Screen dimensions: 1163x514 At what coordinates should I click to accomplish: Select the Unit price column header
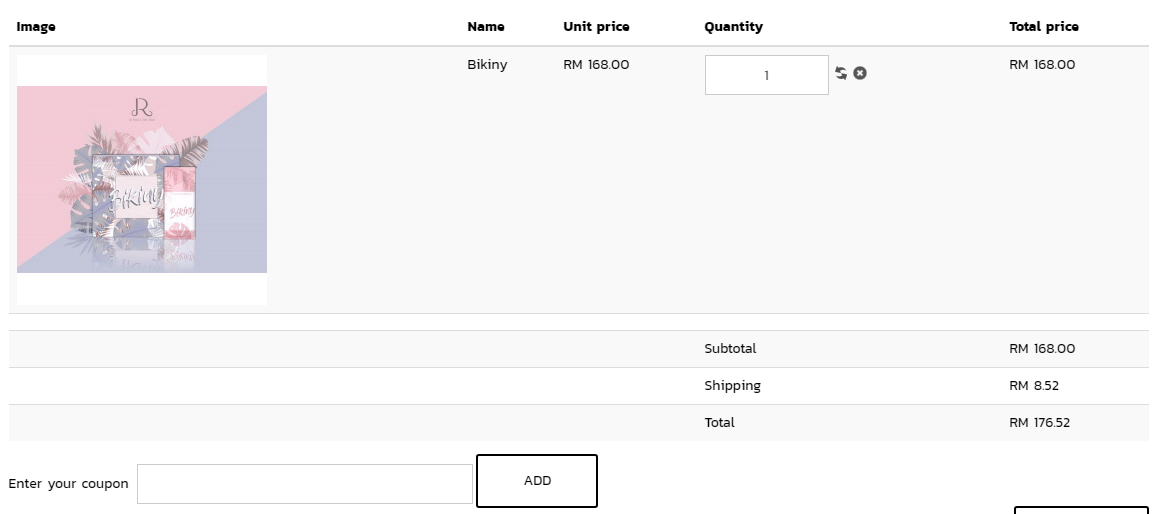click(596, 27)
